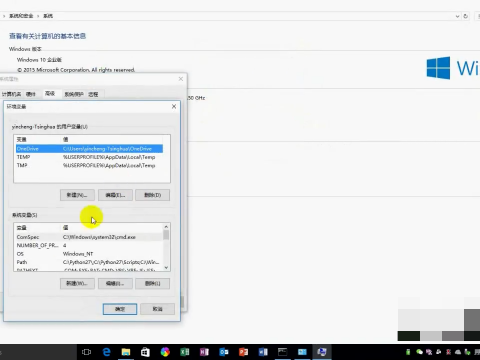
Task: Click scroll-down arrow of system variables list
Action: click(166, 267)
